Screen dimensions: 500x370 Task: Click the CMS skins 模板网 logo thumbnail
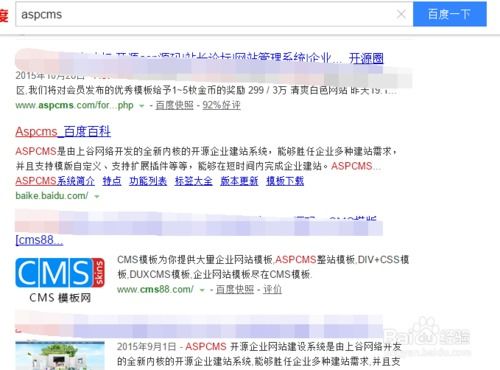[60, 280]
